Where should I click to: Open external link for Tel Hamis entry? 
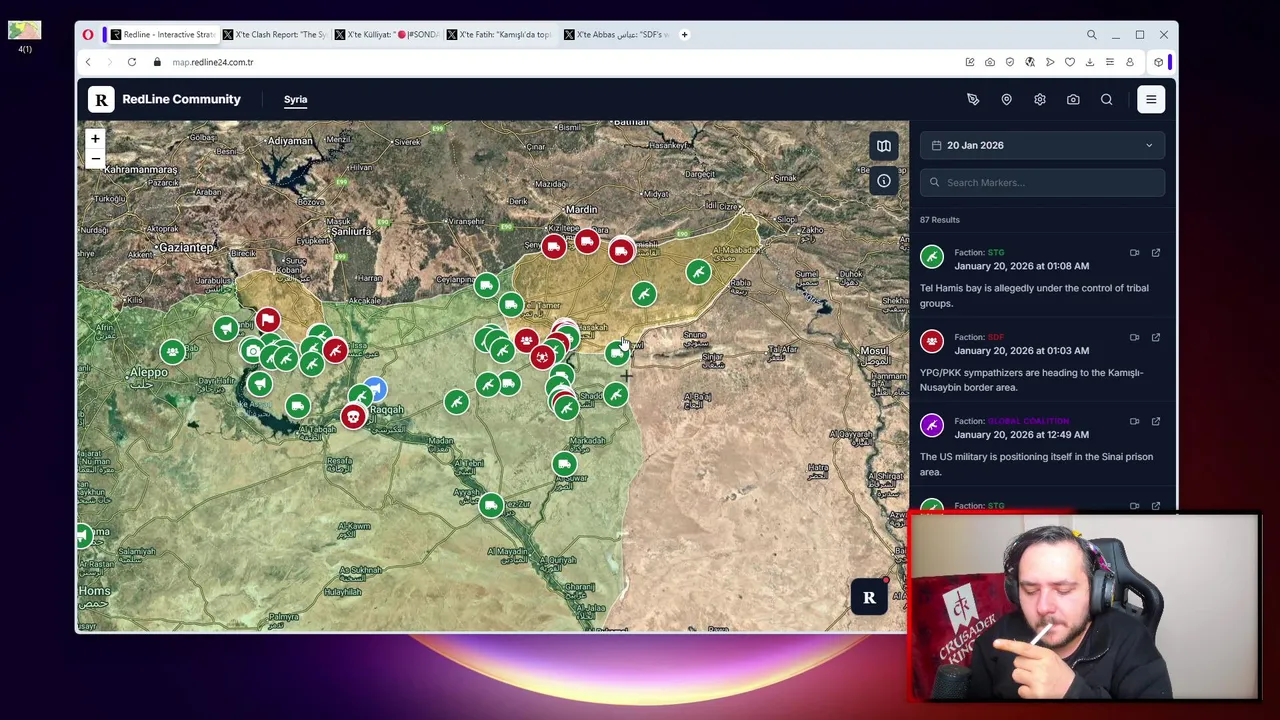click(x=1155, y=253)
